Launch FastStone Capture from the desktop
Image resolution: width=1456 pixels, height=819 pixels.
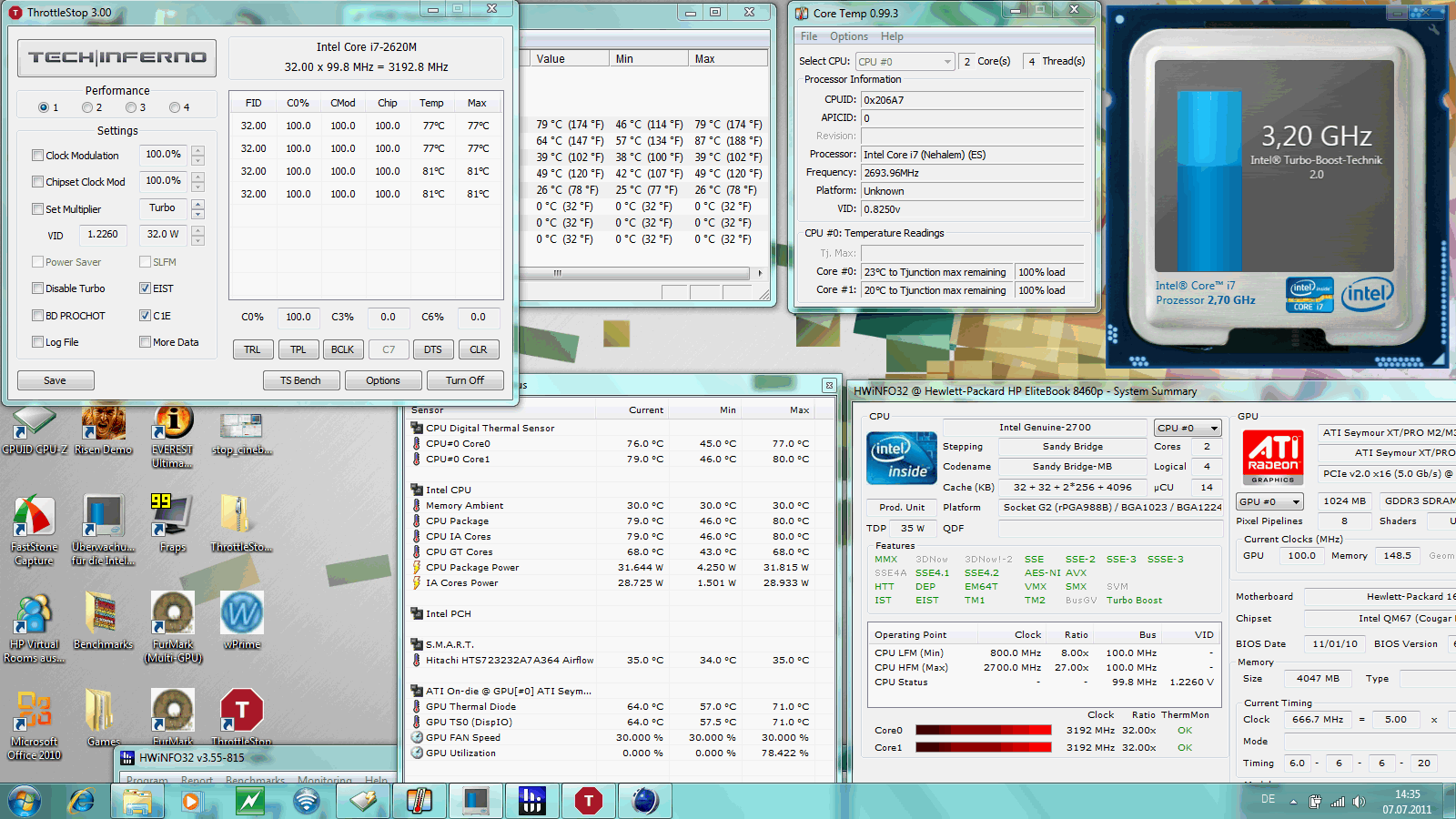tap(35, 531)
